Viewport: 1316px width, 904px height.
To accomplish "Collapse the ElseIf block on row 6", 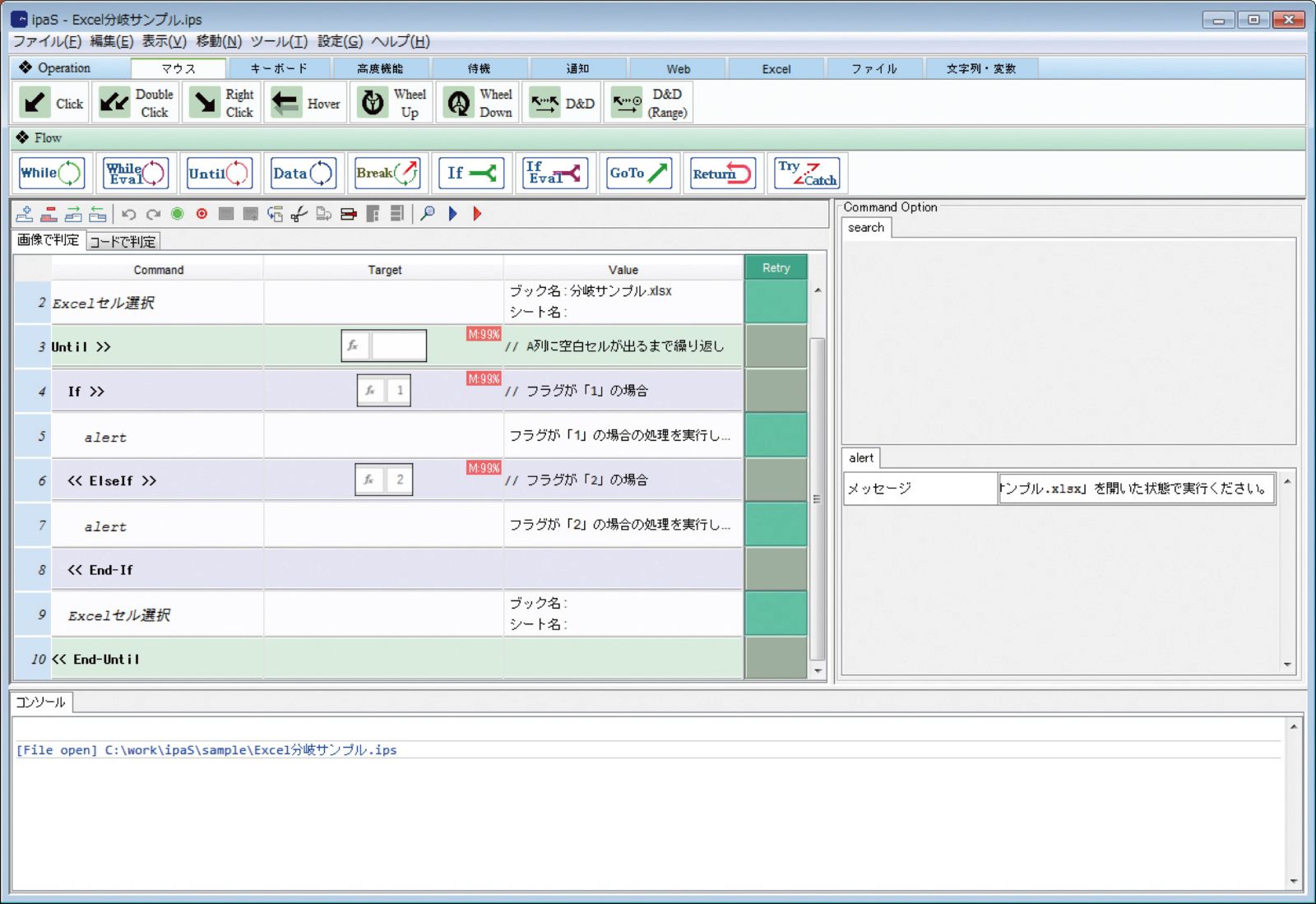I will click(148, 481).
